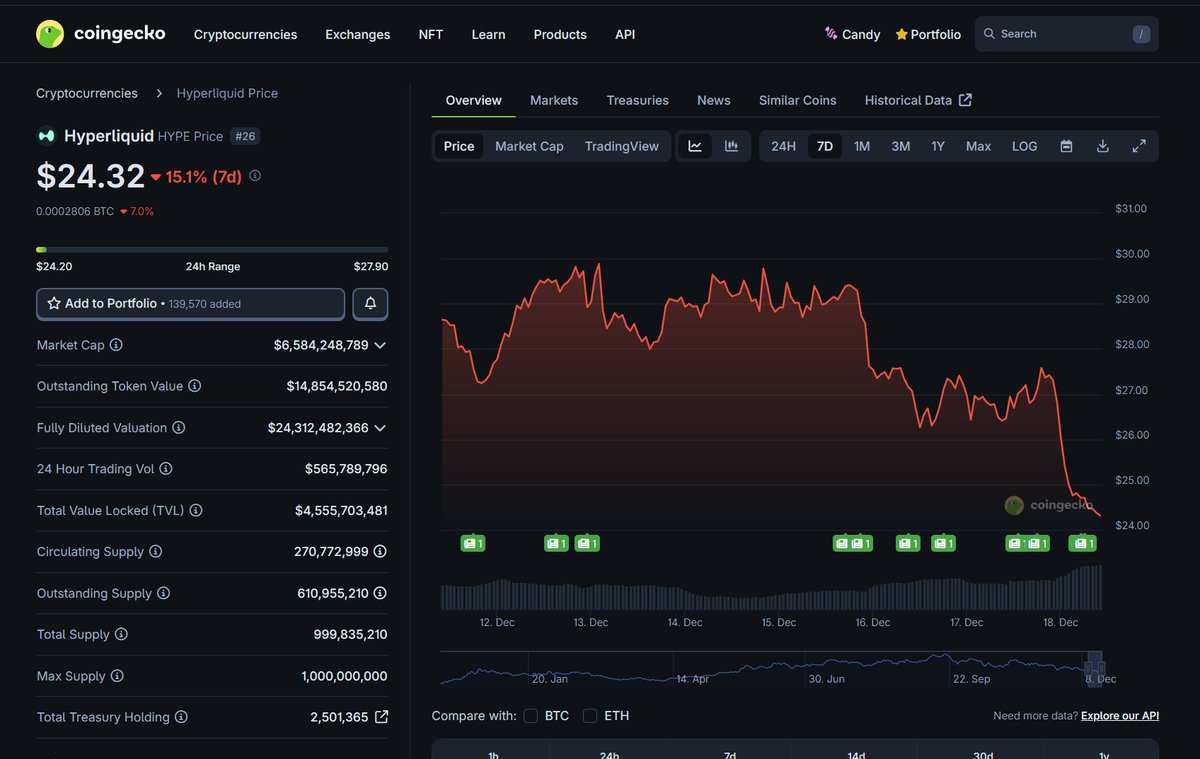Switch to News tab
Image resolution: width=1200 pixels, height=759 pixels.
pyautogui.click(x=714, y=100)
